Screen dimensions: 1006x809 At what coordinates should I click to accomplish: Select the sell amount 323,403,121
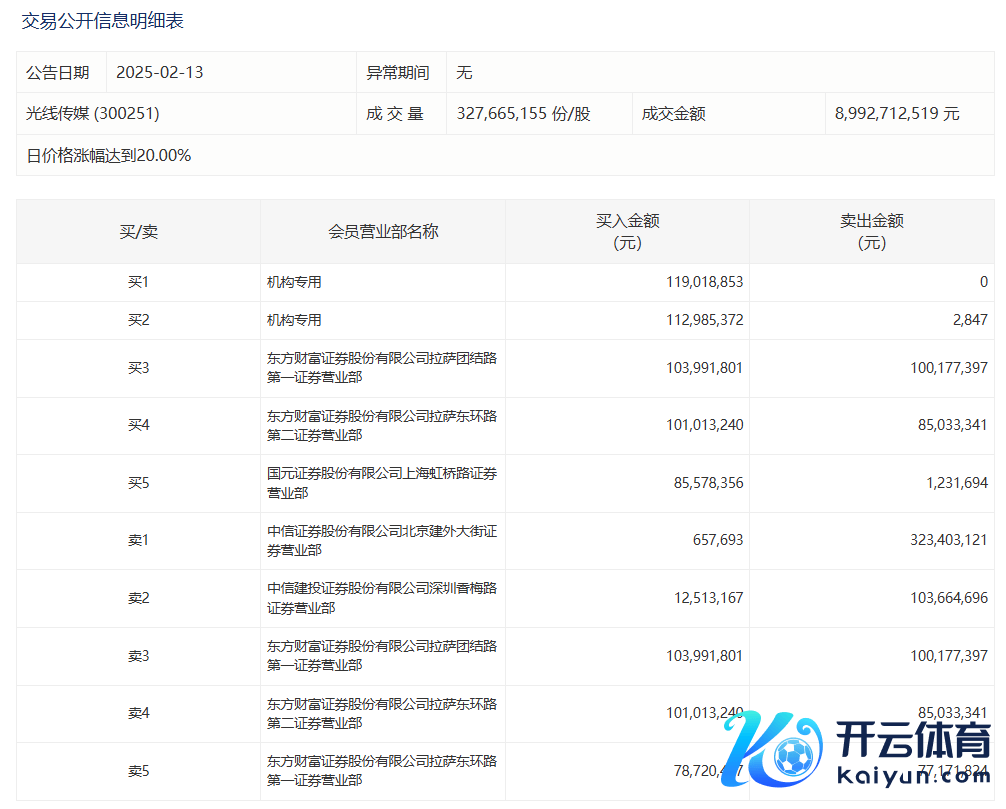tap(939, 541)
